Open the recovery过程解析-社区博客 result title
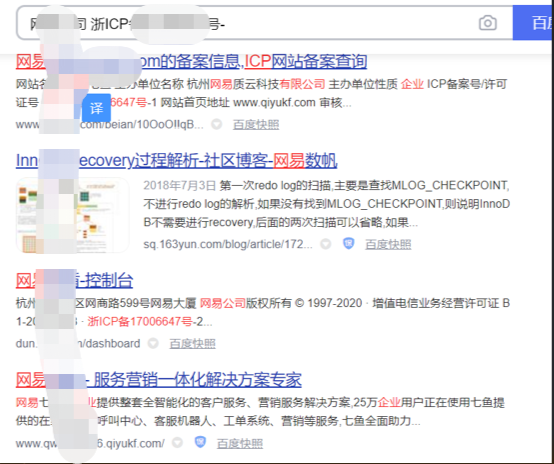Viewport: 554px width, 464px height. 176,160
